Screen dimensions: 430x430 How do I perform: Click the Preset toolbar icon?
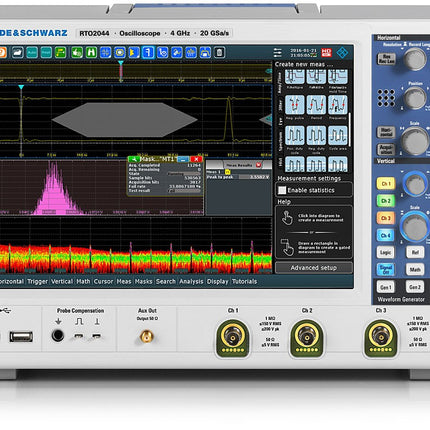click(46, 52)
